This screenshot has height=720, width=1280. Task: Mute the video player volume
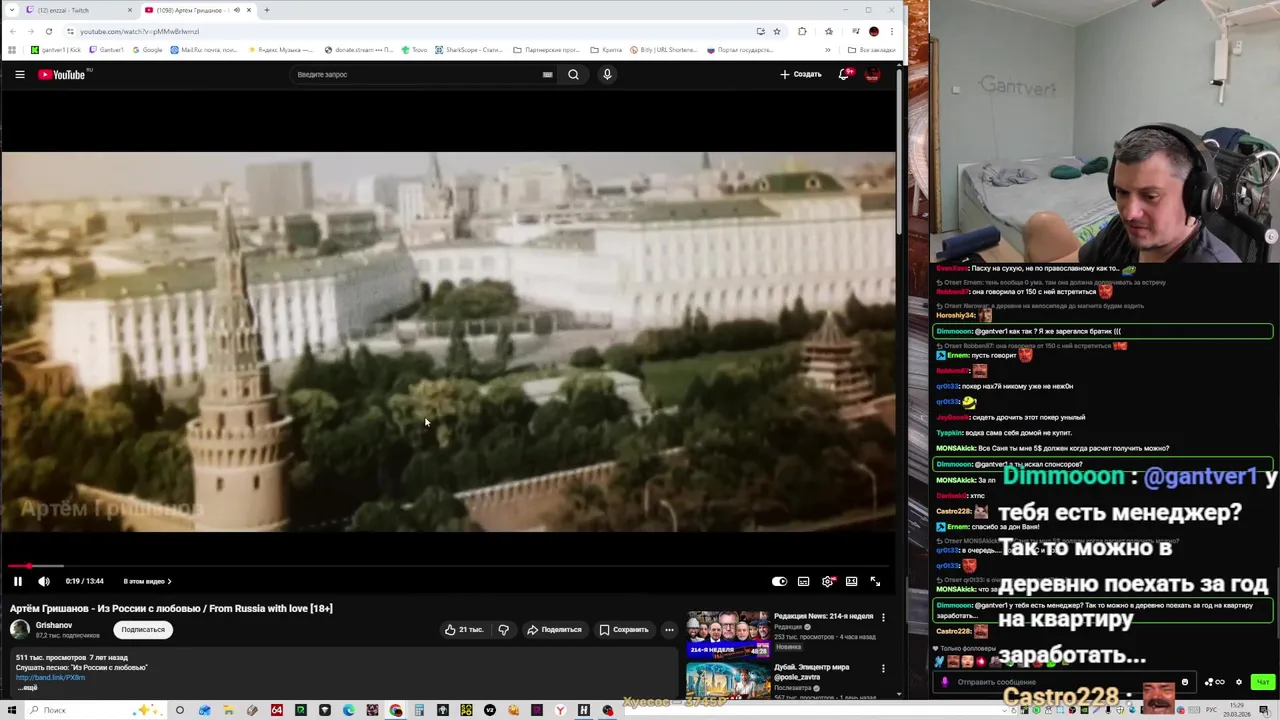(44, 581)
